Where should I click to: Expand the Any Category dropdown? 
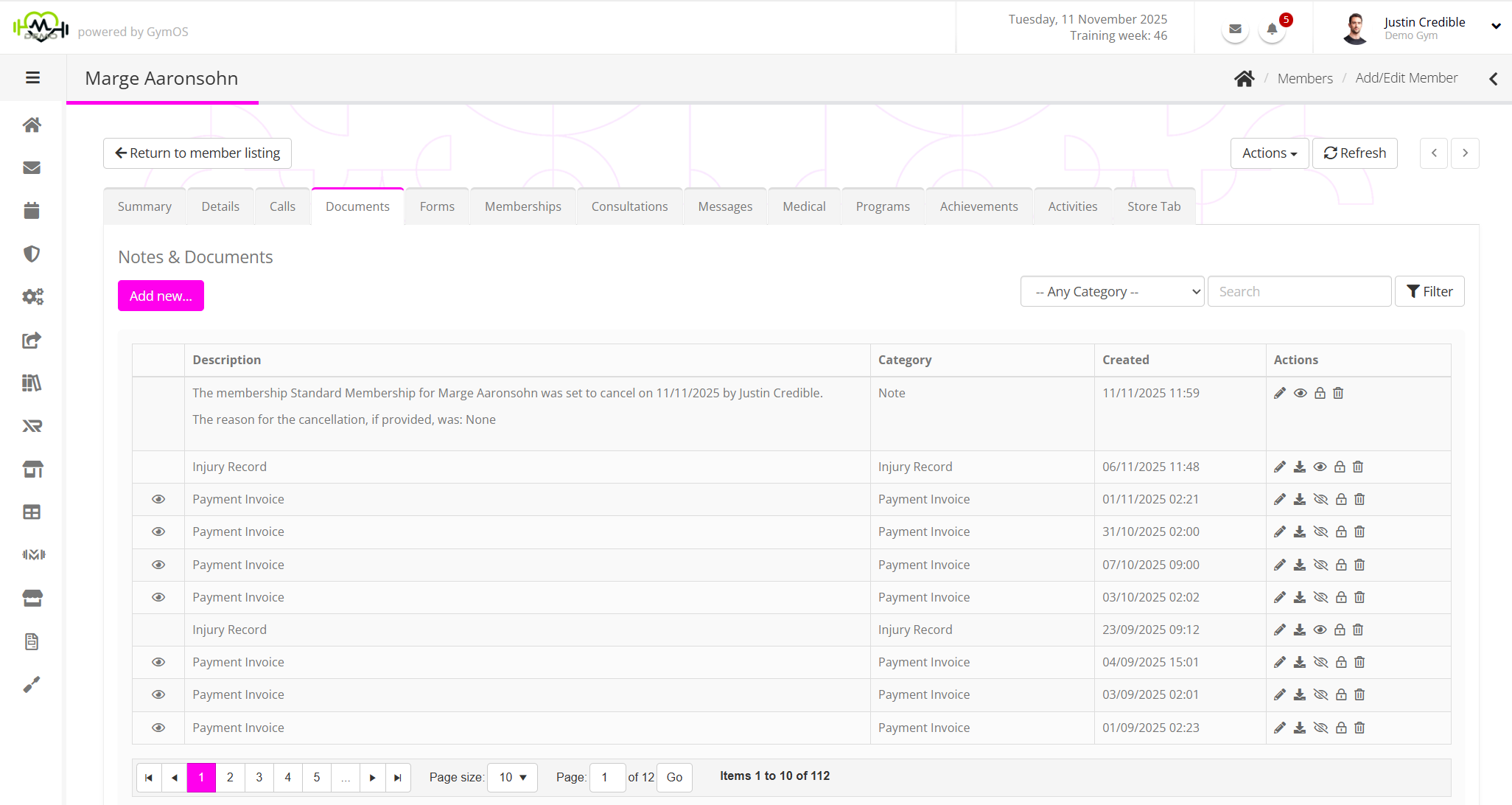click(1112, 292)
